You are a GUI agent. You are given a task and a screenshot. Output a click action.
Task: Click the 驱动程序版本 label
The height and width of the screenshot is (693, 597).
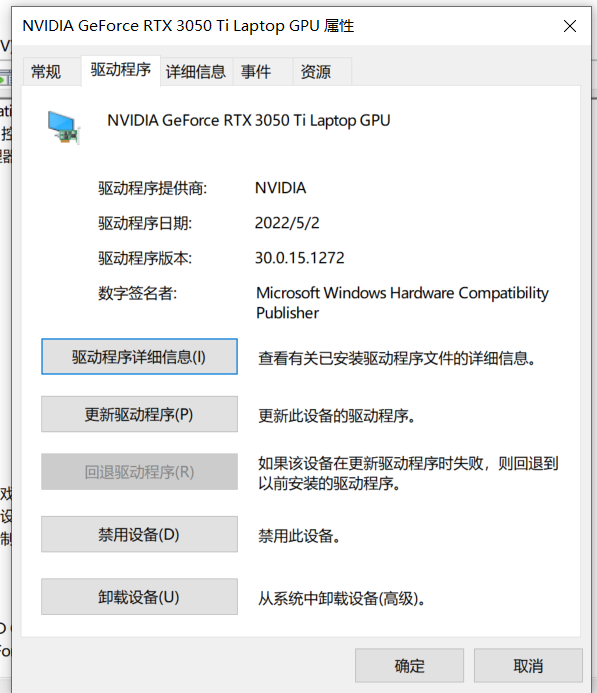click(x=145, y=258)
